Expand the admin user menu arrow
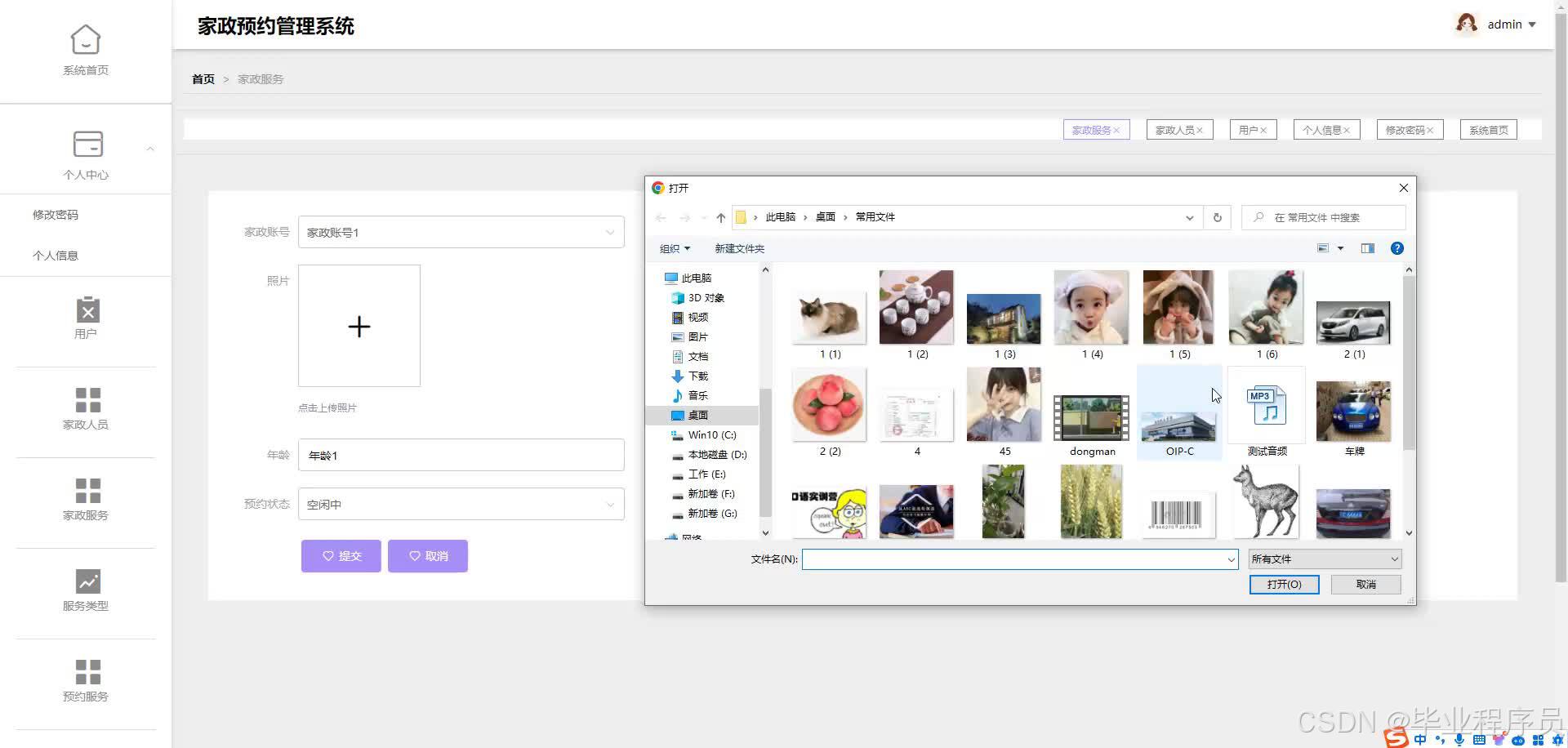The image size is (1568, 748). (1532, 24)
